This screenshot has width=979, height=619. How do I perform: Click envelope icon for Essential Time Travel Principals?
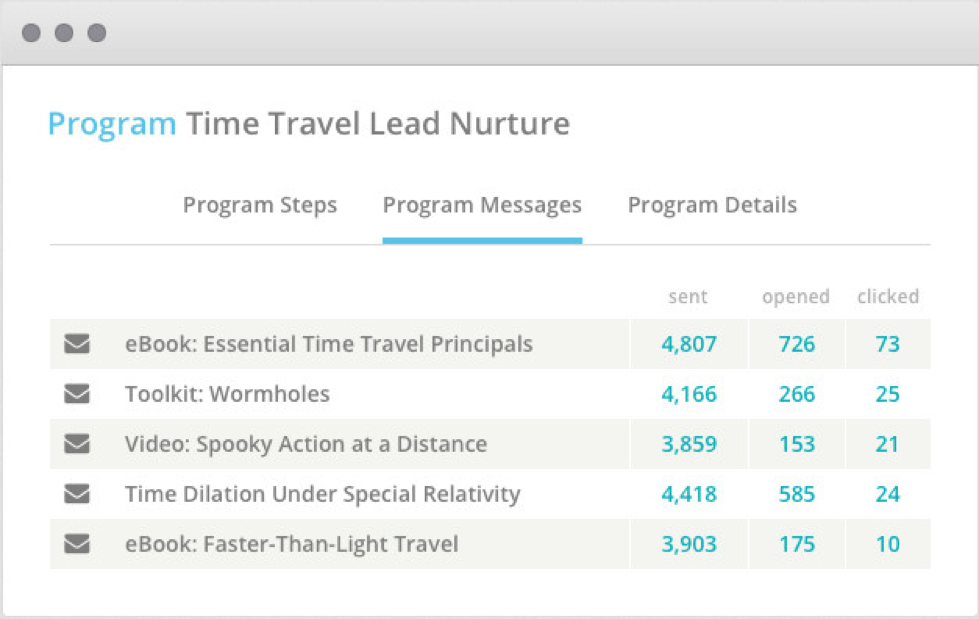[x=77, y=344]
